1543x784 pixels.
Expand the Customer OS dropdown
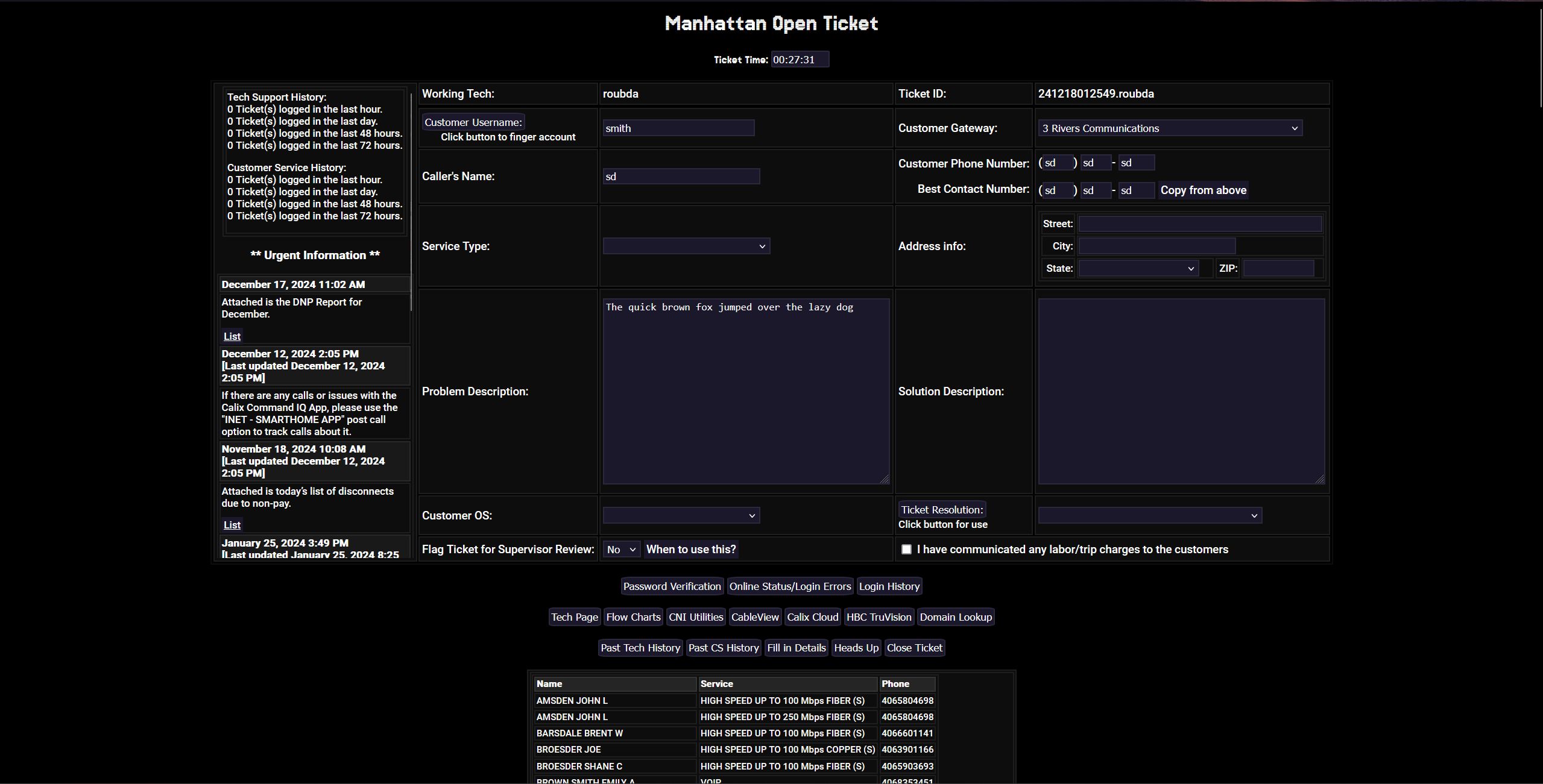[681, 515]
